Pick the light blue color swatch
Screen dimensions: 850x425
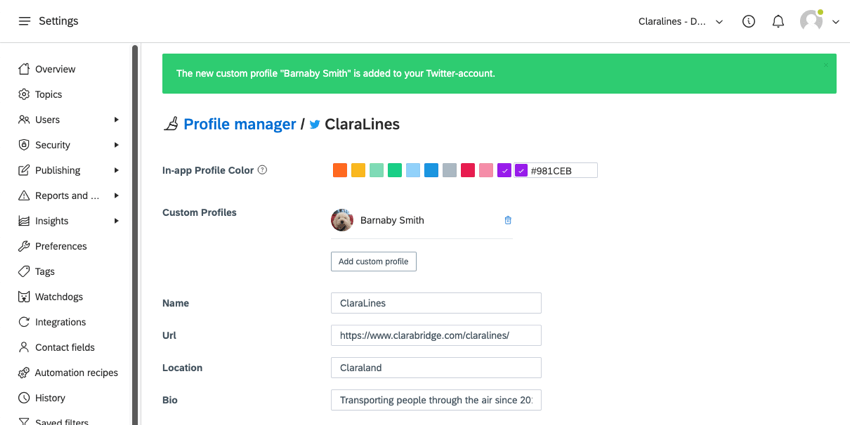point(413,170)
